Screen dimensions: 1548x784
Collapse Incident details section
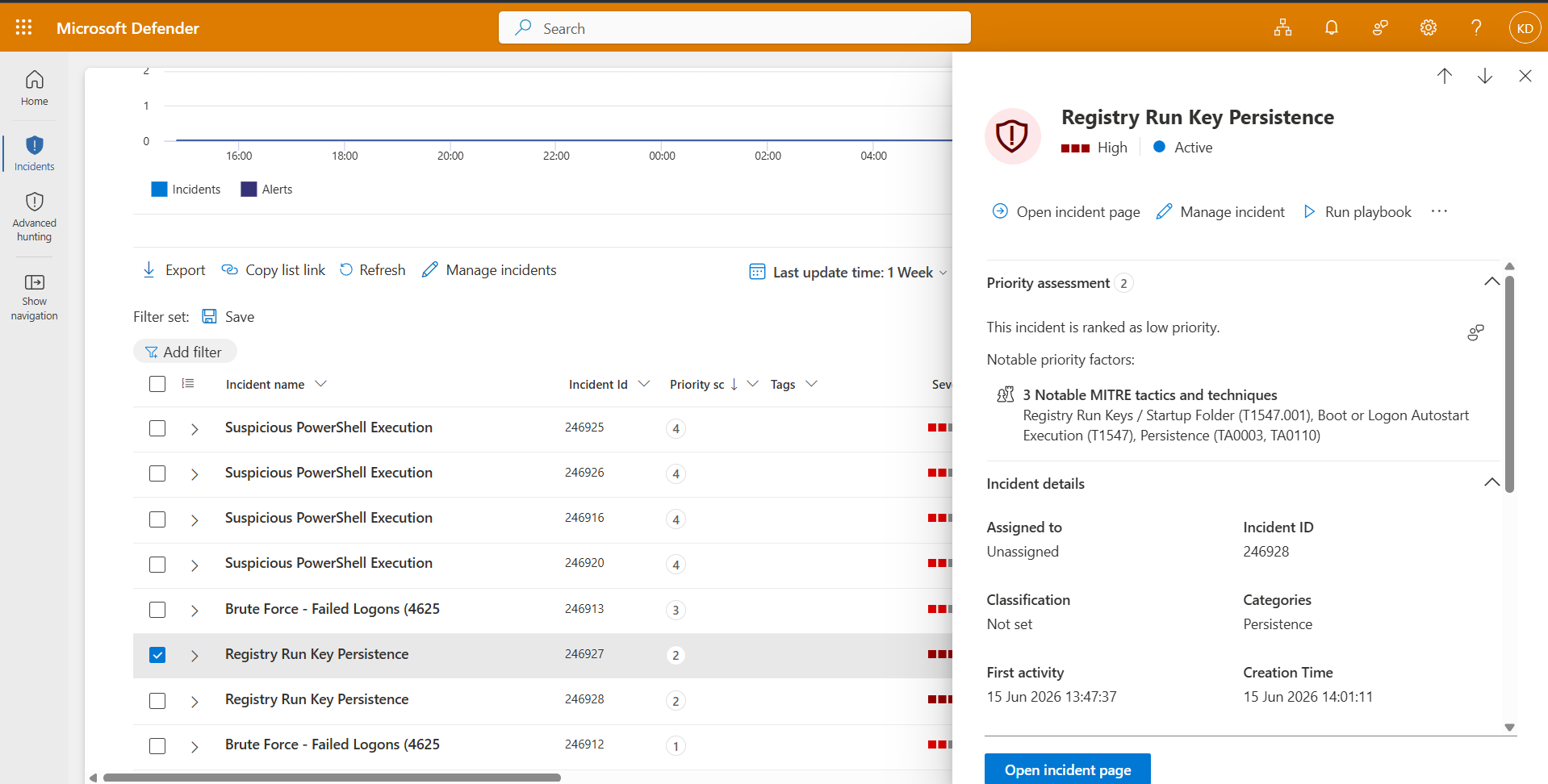tap(1492, 482)
